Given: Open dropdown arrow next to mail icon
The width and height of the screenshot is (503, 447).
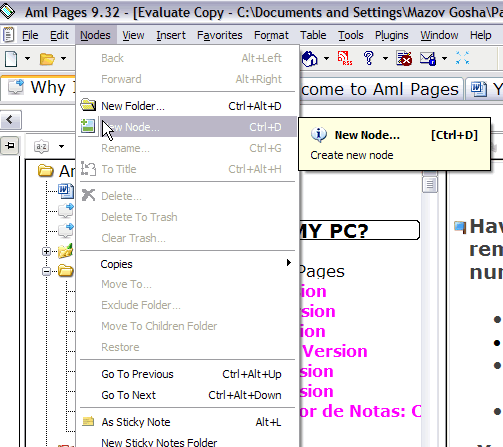Looking at the screenshot, I should 444,59.
